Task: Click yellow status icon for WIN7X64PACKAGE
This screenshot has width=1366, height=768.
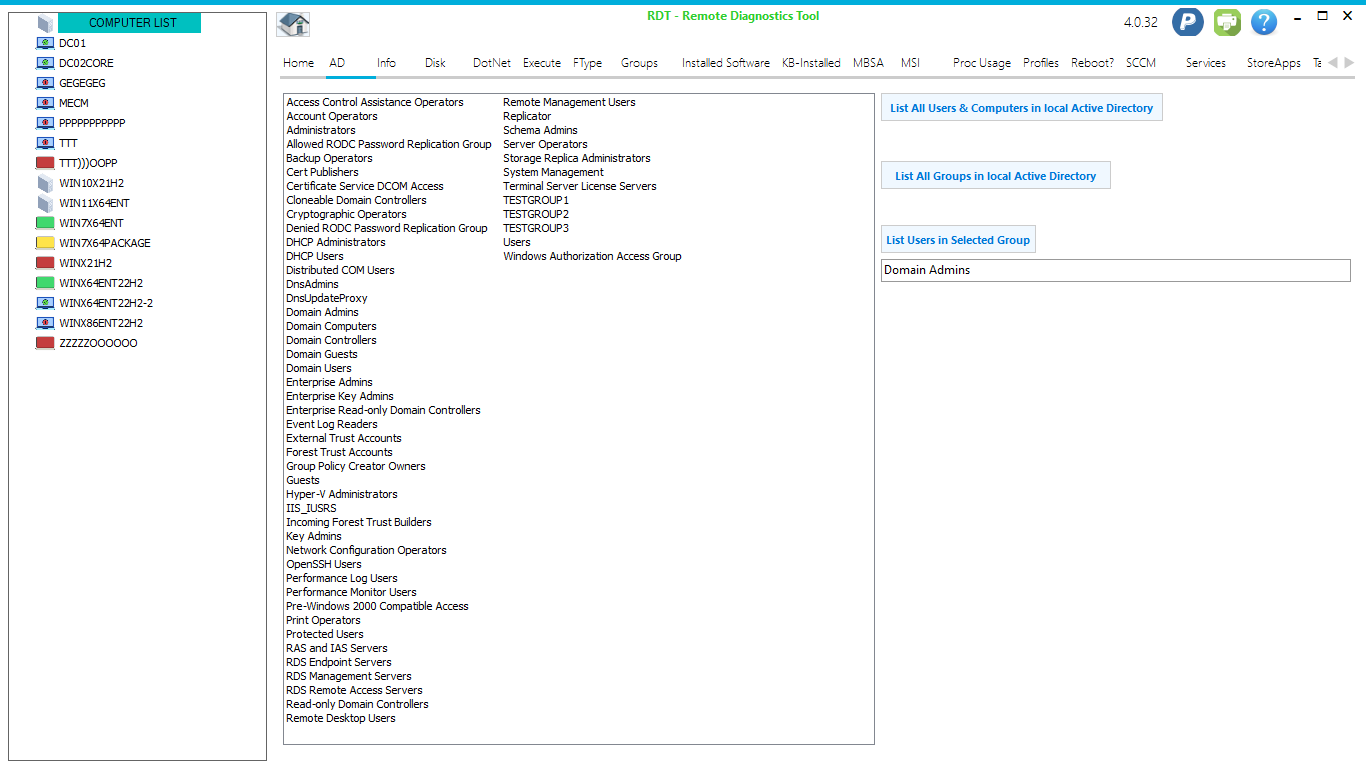Action: 45,243
